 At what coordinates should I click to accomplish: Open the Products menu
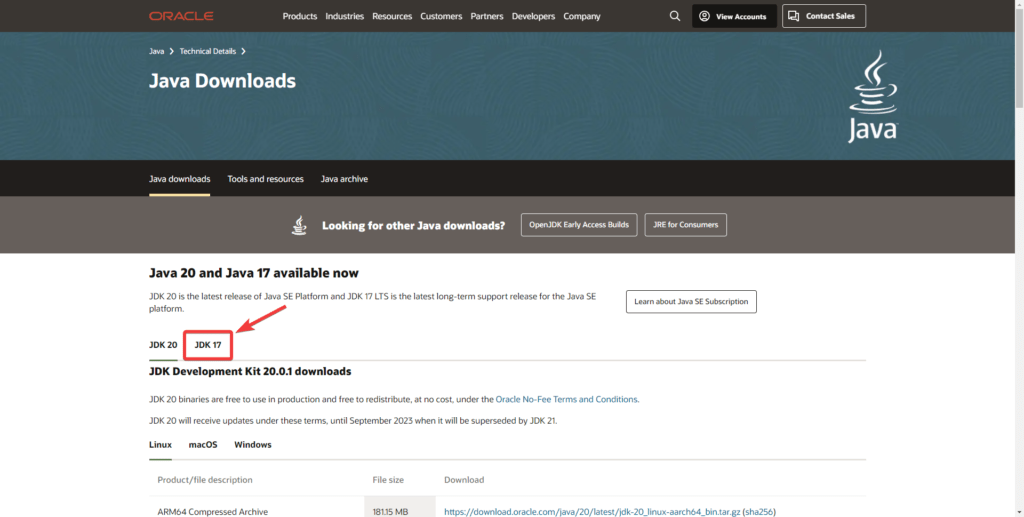[300, 16]
